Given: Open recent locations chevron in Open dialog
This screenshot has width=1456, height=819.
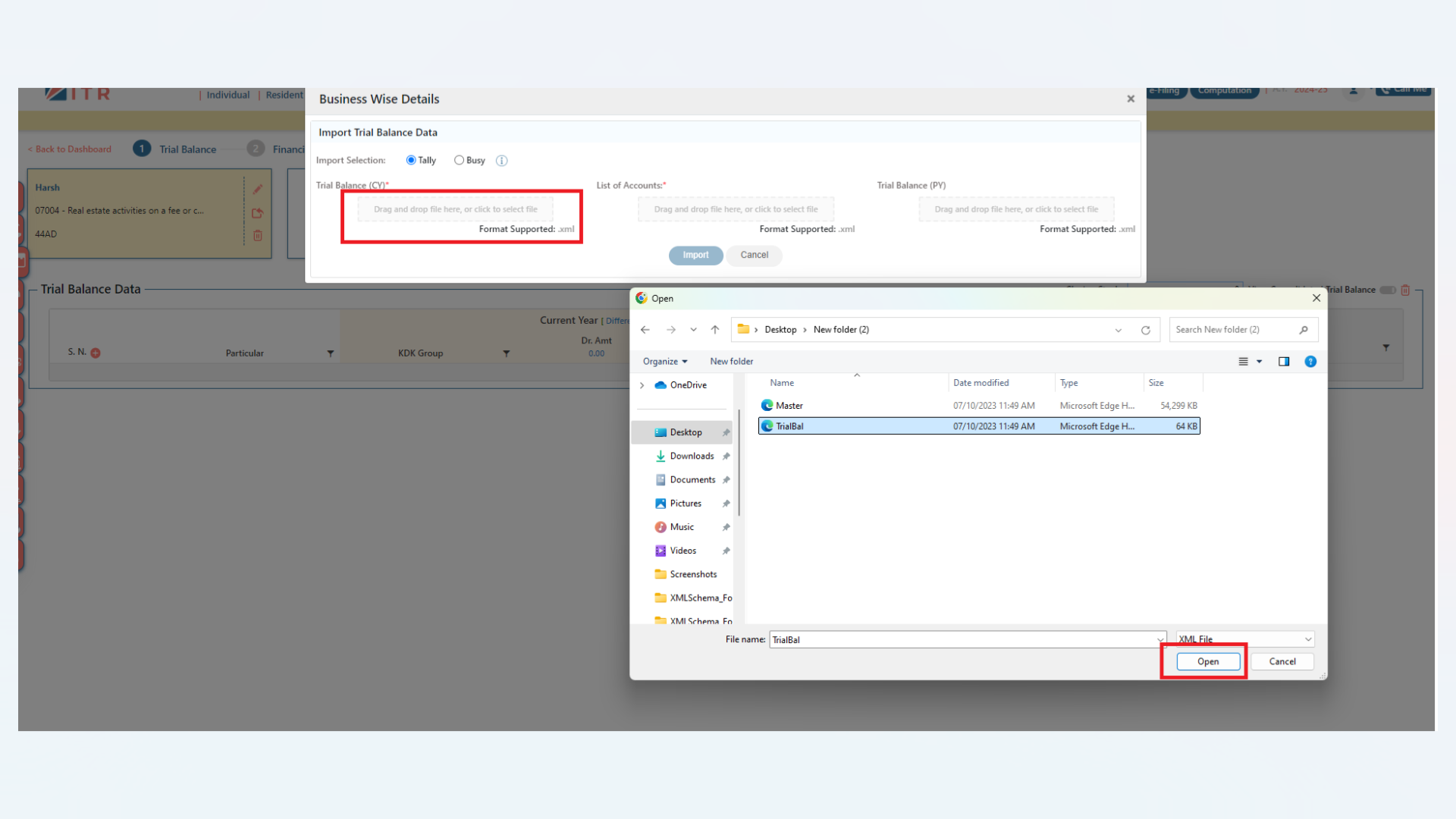Looking at the screenshot, I should [693, 330].
